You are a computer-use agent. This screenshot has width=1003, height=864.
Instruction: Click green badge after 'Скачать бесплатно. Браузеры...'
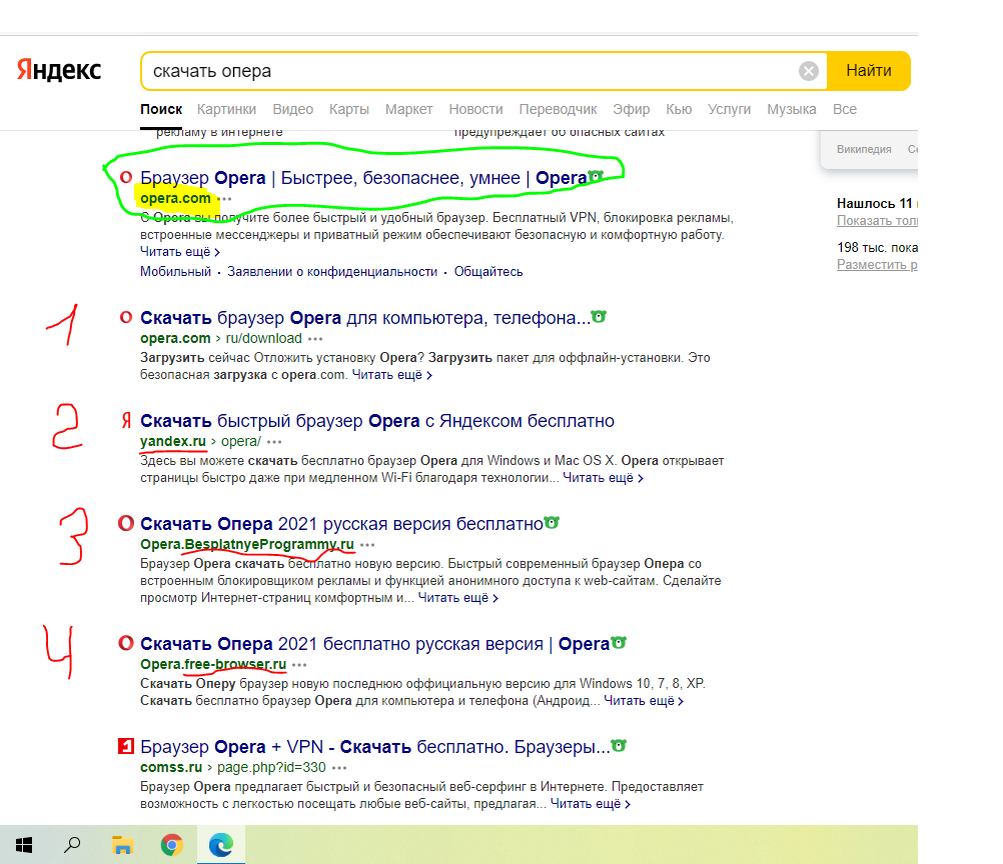tap(619, 745)
